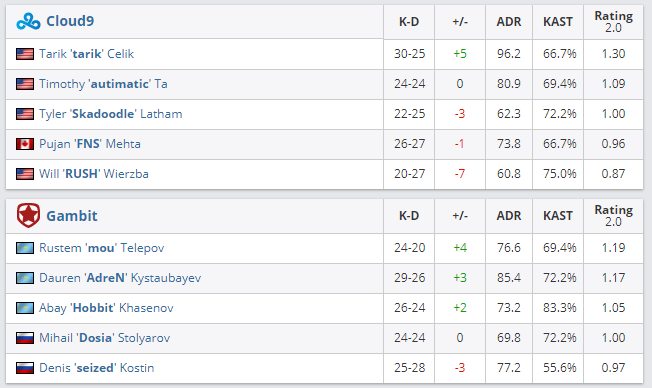Image resolution: width=652 pixels, height=388 pixels.
Task: Click the Kazakhstan flag next to Hobbit
Action: coord(25,308)
